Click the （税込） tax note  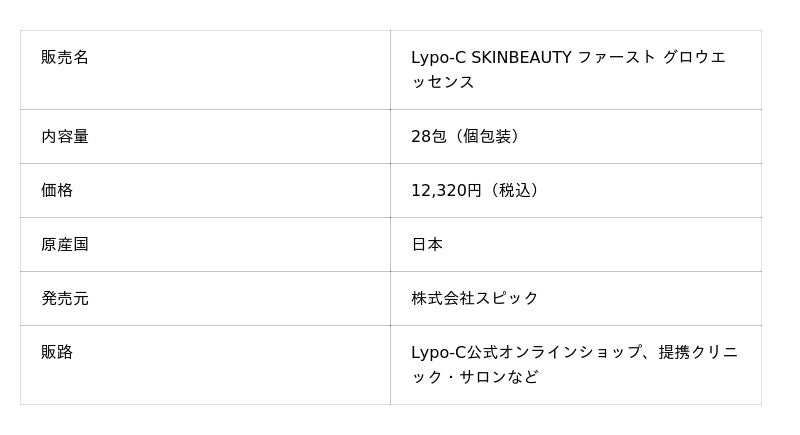point(514,190)
